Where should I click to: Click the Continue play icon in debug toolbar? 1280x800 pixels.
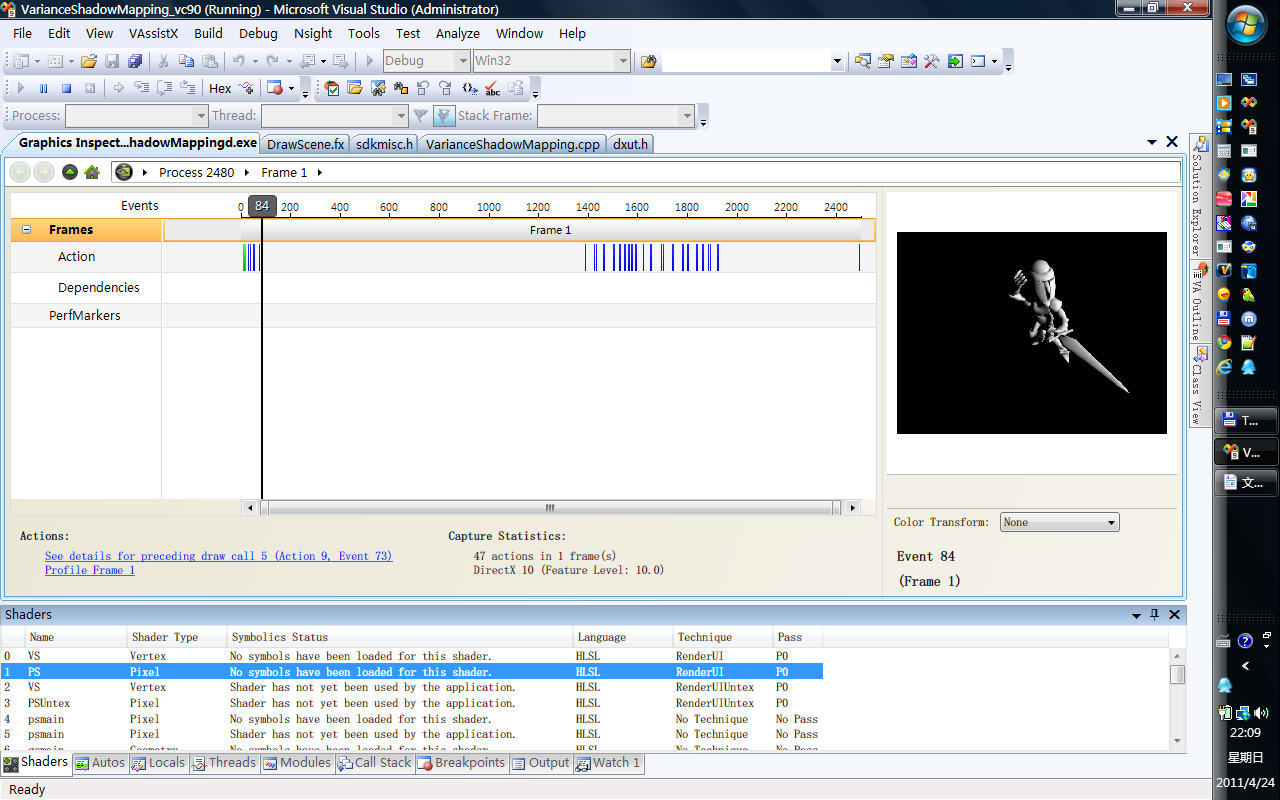tap(21, 88)
